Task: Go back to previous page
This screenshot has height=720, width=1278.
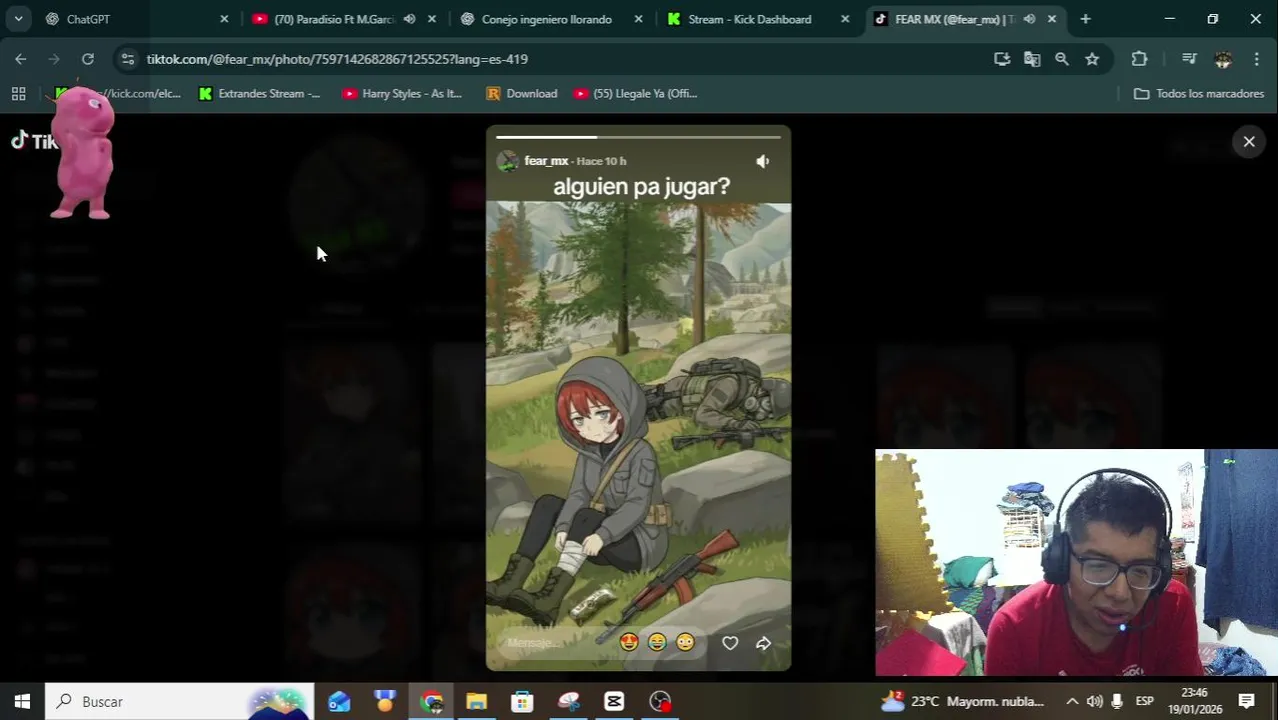Action: tap(21, 59)
